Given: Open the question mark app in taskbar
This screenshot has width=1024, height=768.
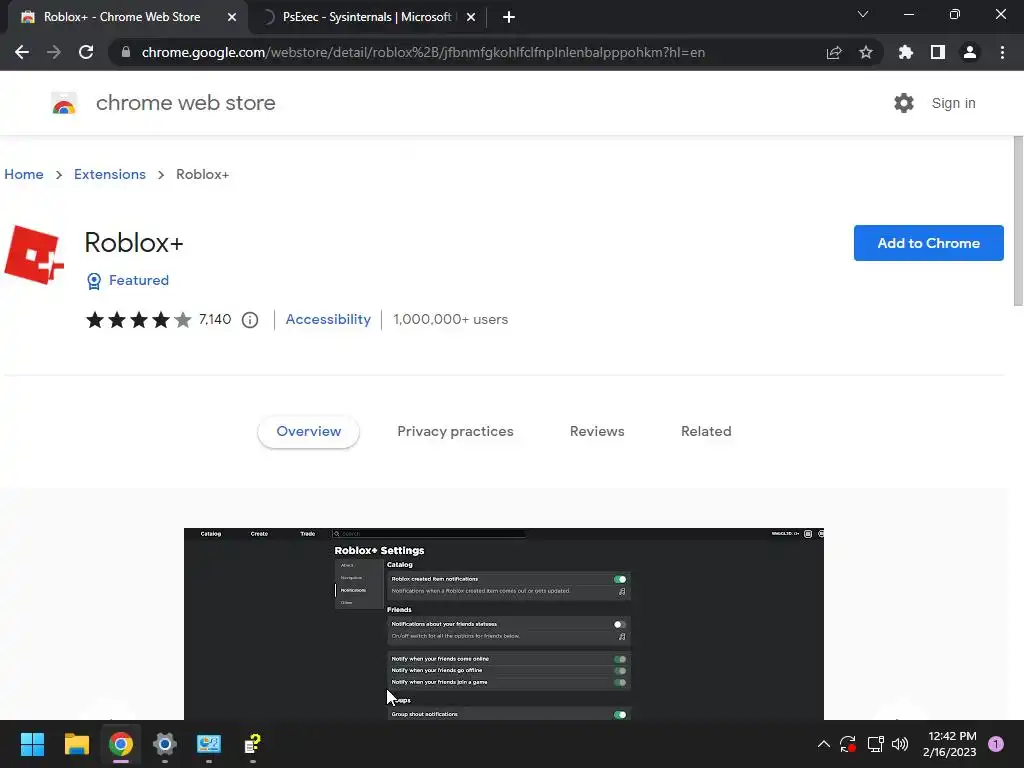Looking at the screenshot, I should pyautogui.click(x=253, y=744).
